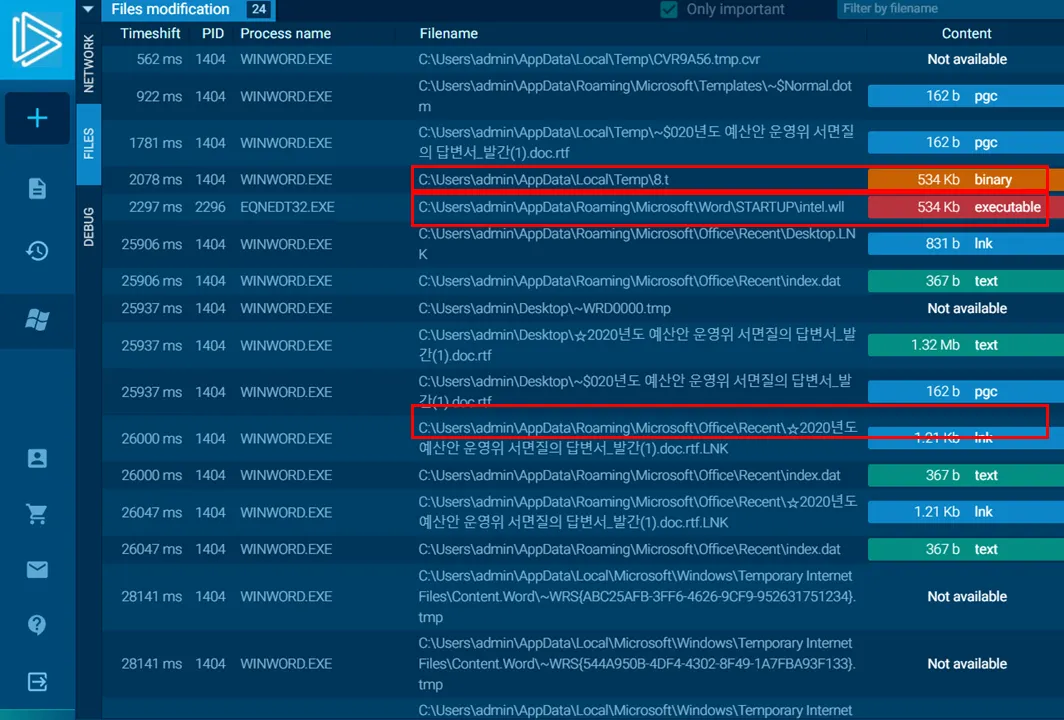Click the 562 ms timeshift cell
Image resolution: width=1064 pixels, height=720 pixels.
pos(159,60)
